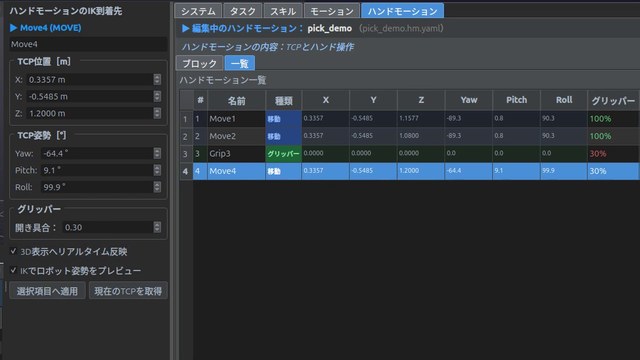
Task: Adjust the Pitch spinner arrows
Action: coord(157,170)
